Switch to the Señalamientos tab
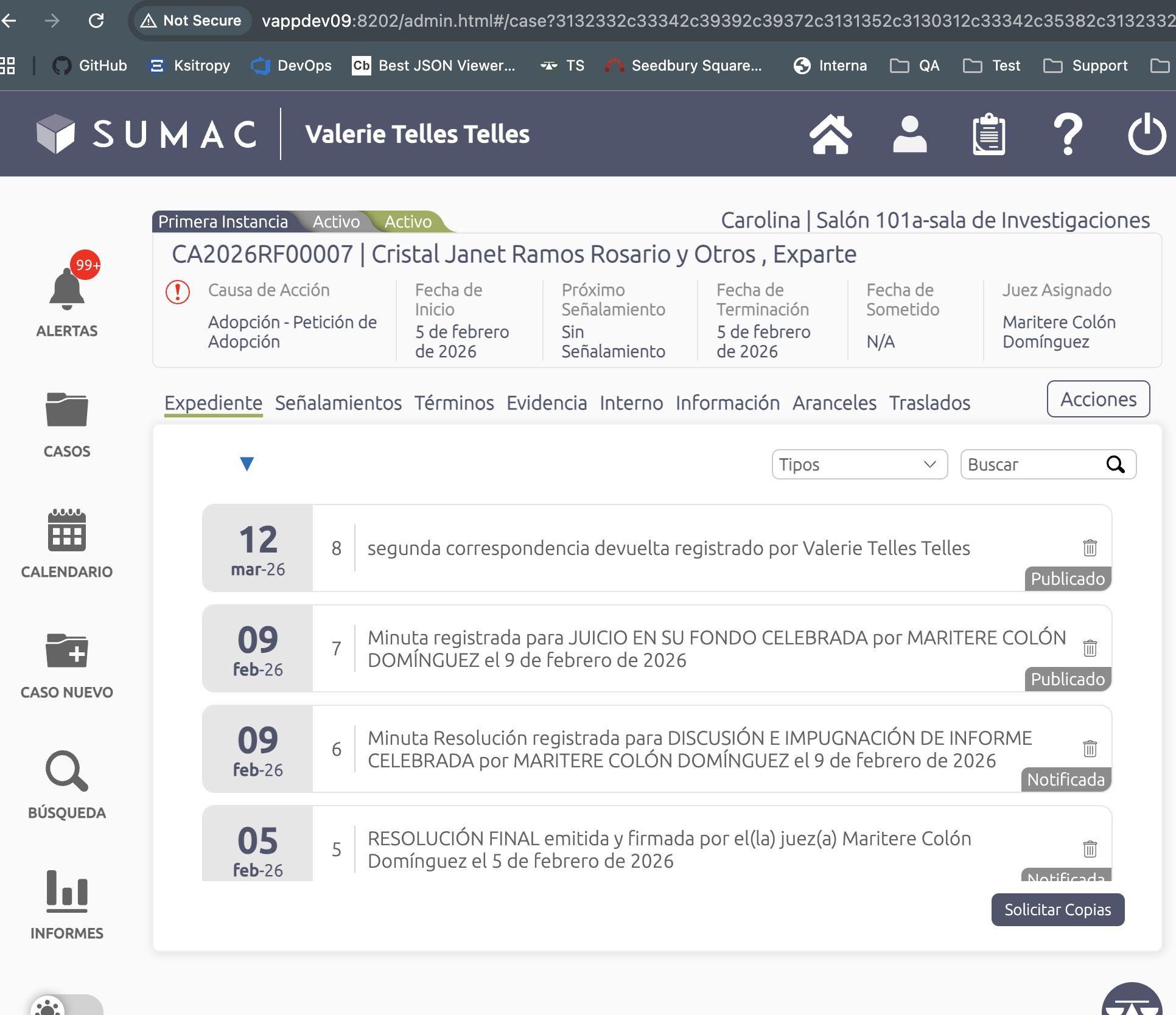The height and width of the screenshot is (1015, 1176). pos(338,403)
